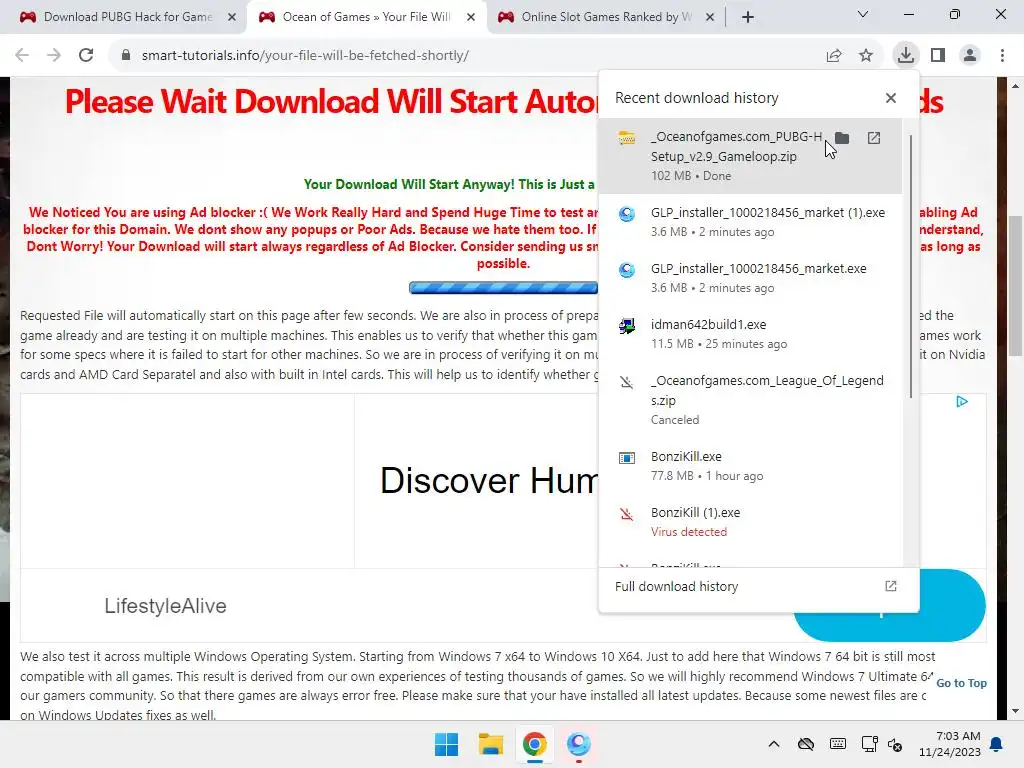Close the Online Slot Games tab
The width and height of the screenshot is (1024, 768).
(x=710, y=18)
